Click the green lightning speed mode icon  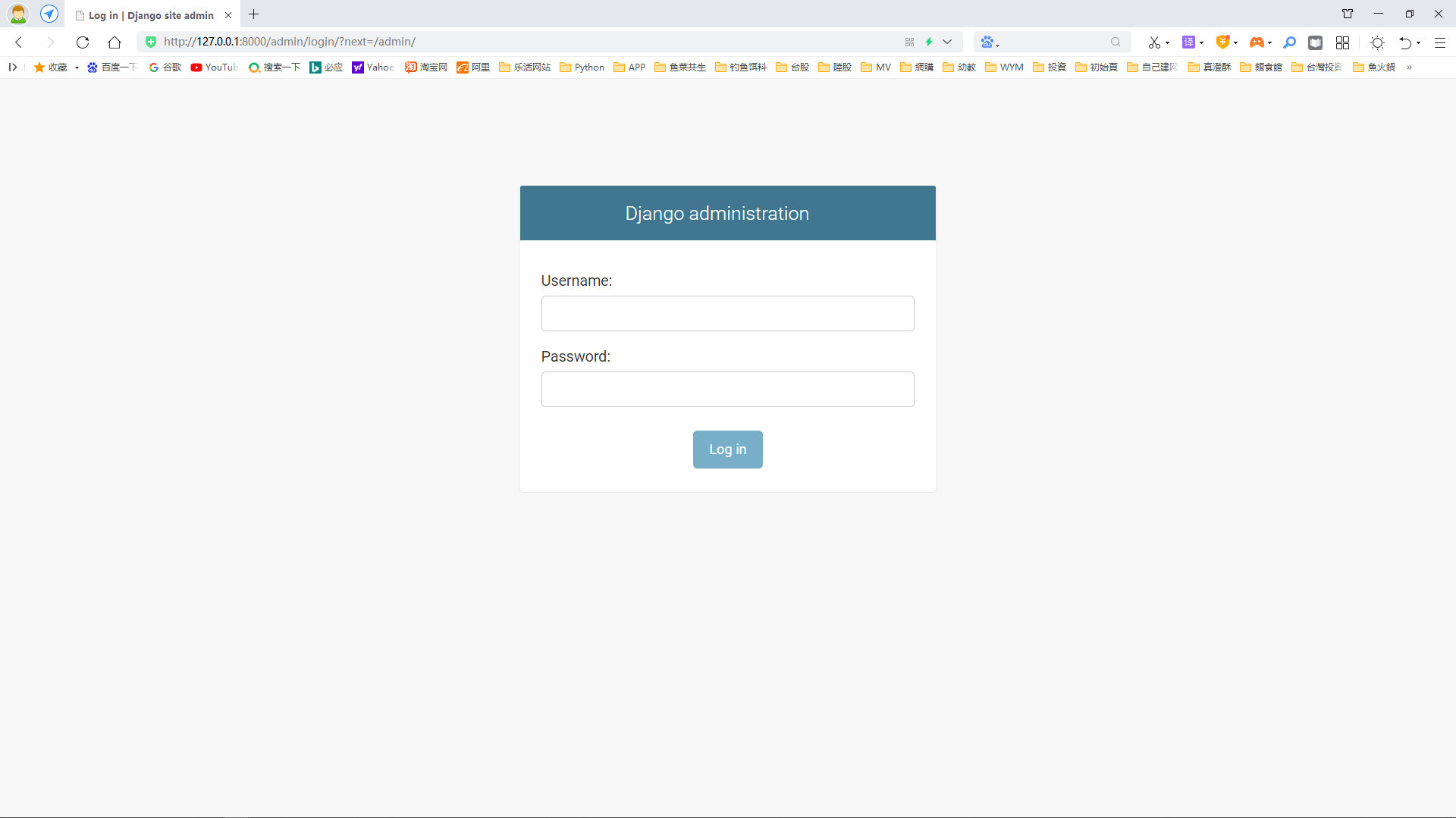click(929, 42)
